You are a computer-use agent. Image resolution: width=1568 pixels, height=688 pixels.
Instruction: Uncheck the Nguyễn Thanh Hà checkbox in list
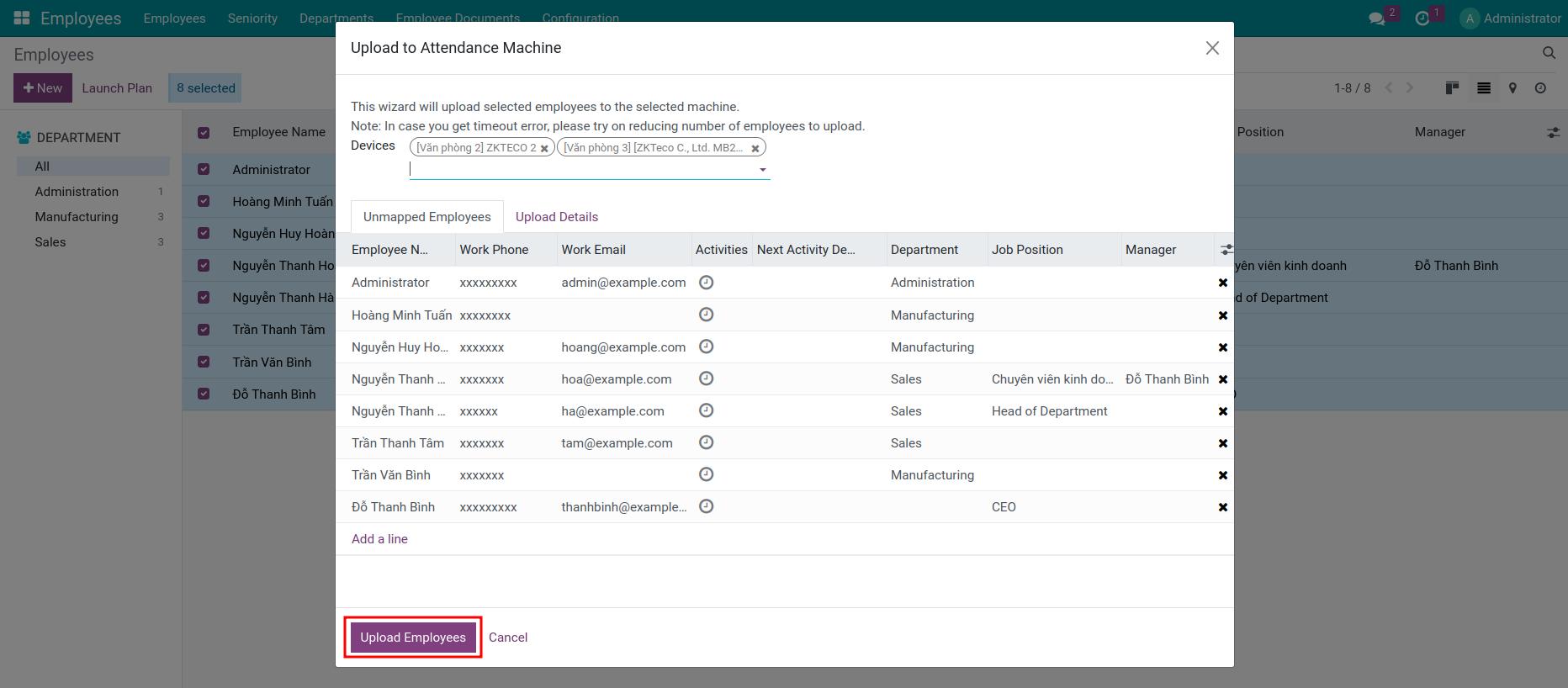(204, 297)
